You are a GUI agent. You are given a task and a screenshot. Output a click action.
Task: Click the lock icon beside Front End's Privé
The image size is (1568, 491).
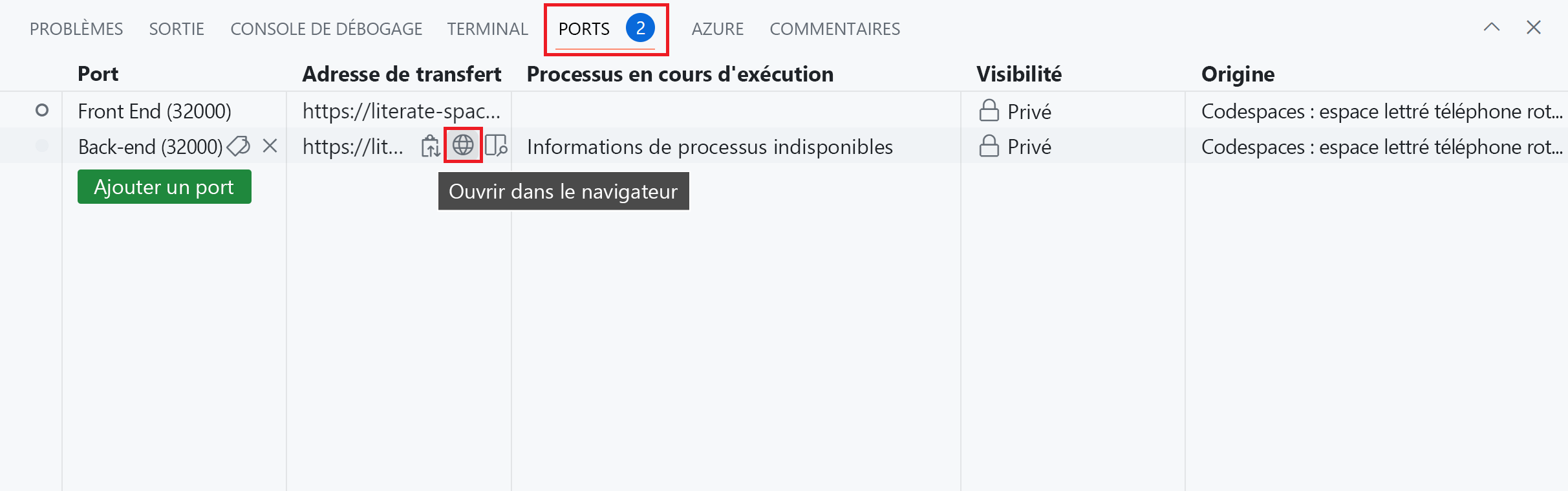click(x=988, y=111)
